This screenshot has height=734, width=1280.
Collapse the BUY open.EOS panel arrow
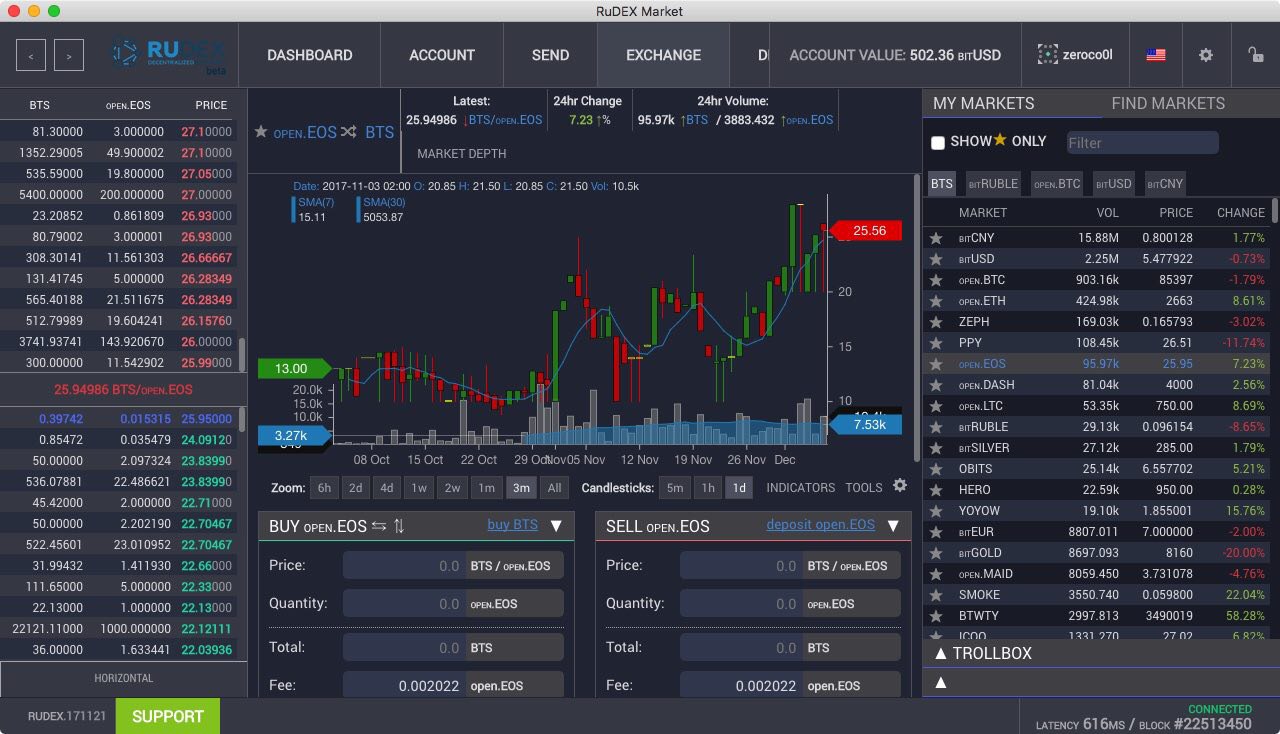(x=556, y=526)
